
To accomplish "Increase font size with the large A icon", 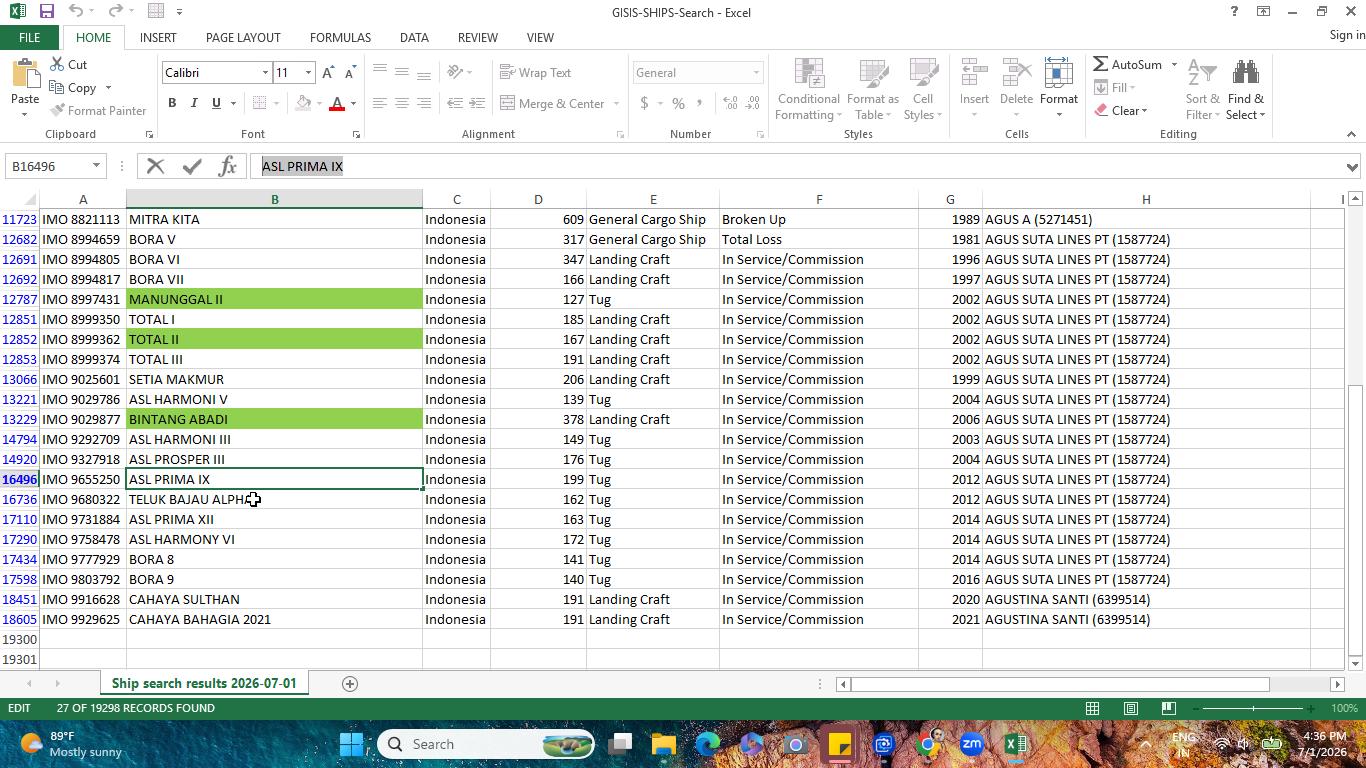I will coord(328,73).
